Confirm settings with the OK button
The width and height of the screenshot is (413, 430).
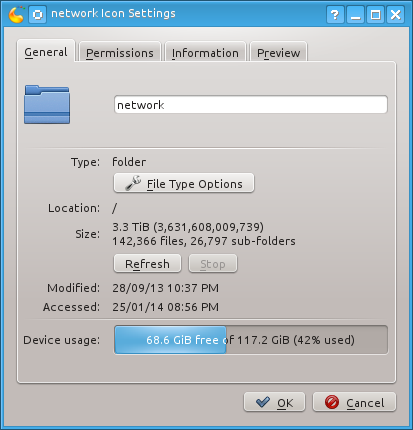click(274, 402)
